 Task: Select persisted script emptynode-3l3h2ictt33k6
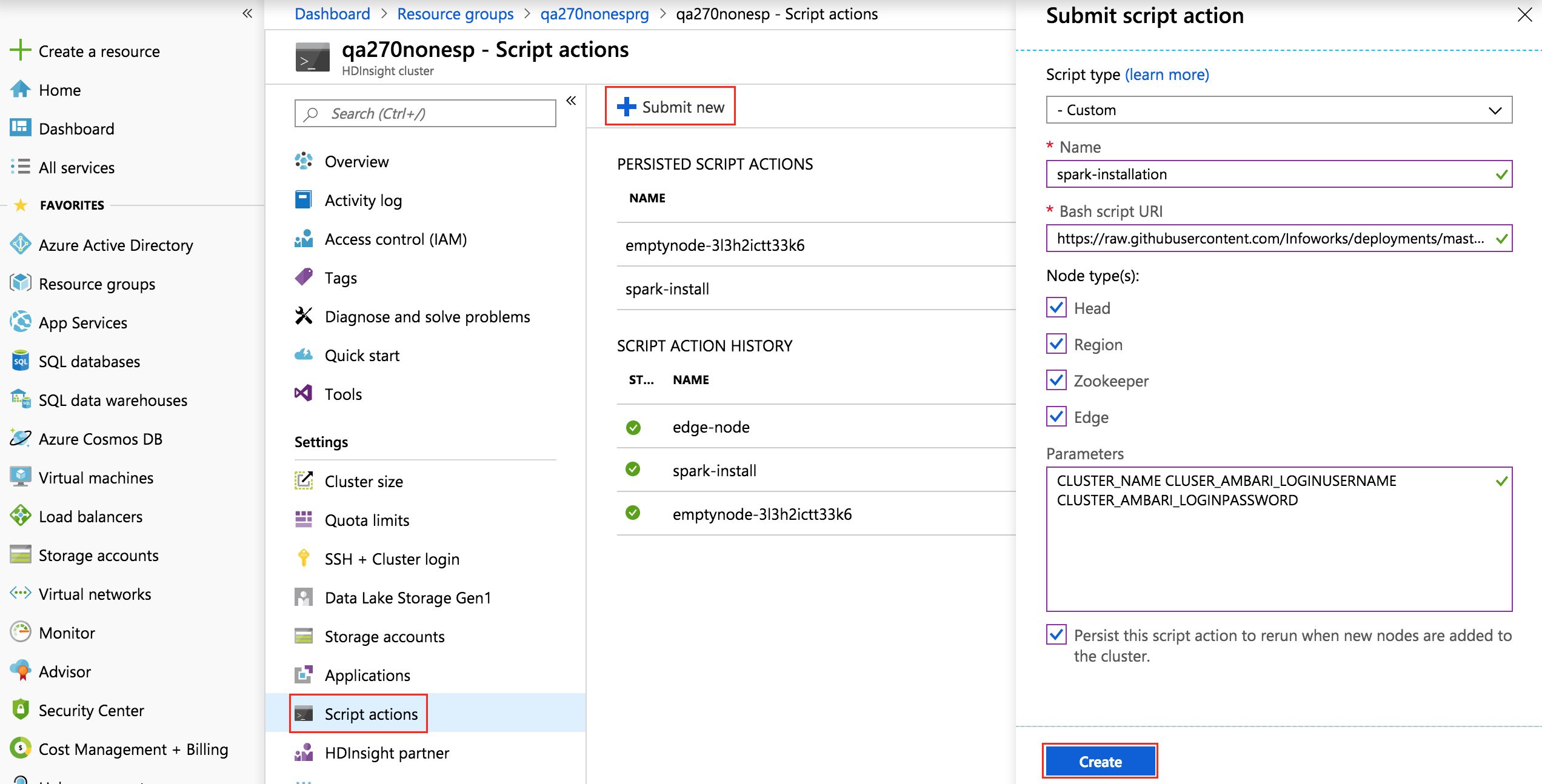click(816, 245)
